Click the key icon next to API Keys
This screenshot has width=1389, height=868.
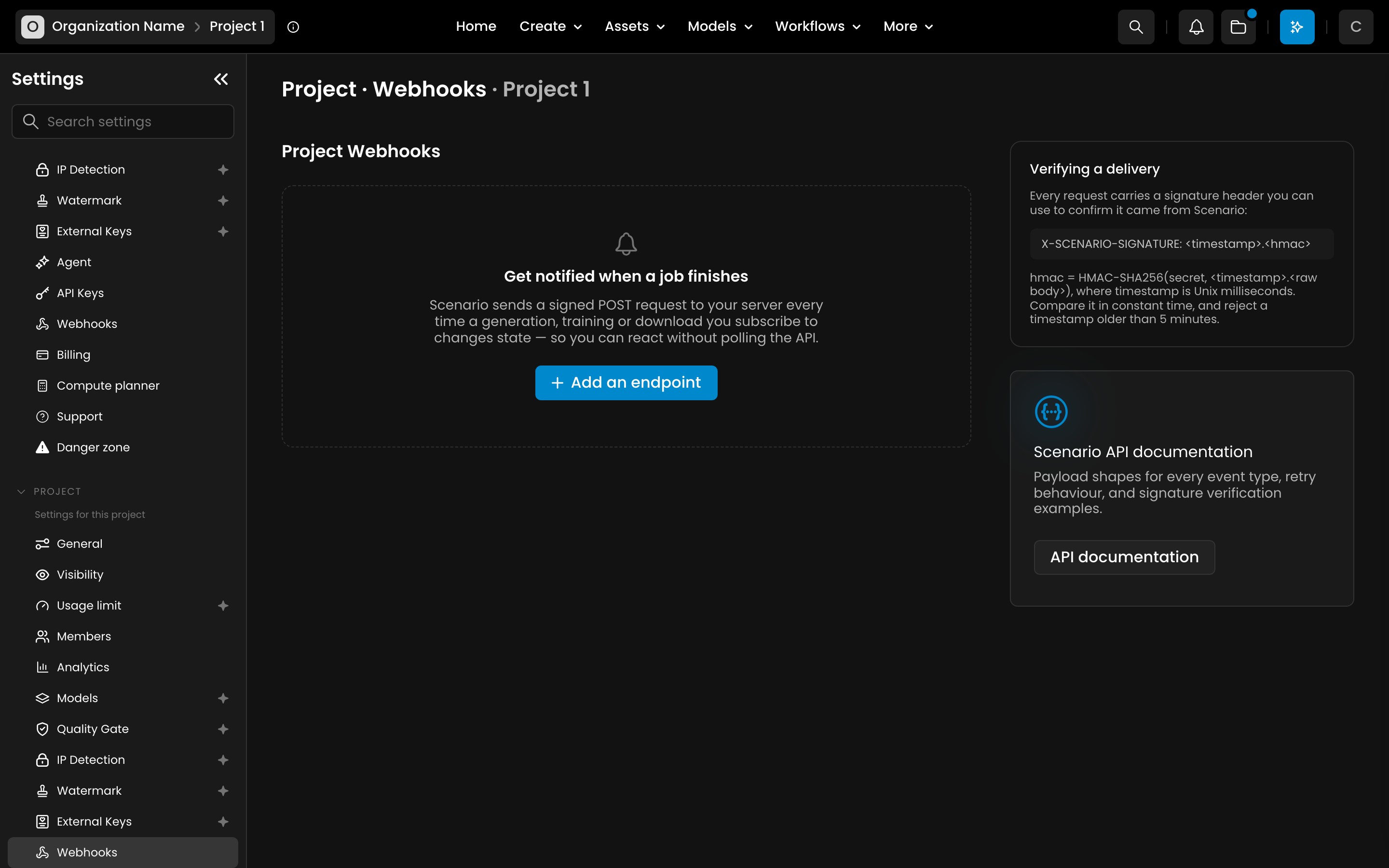pyautogui.click(x=42, y=293)
